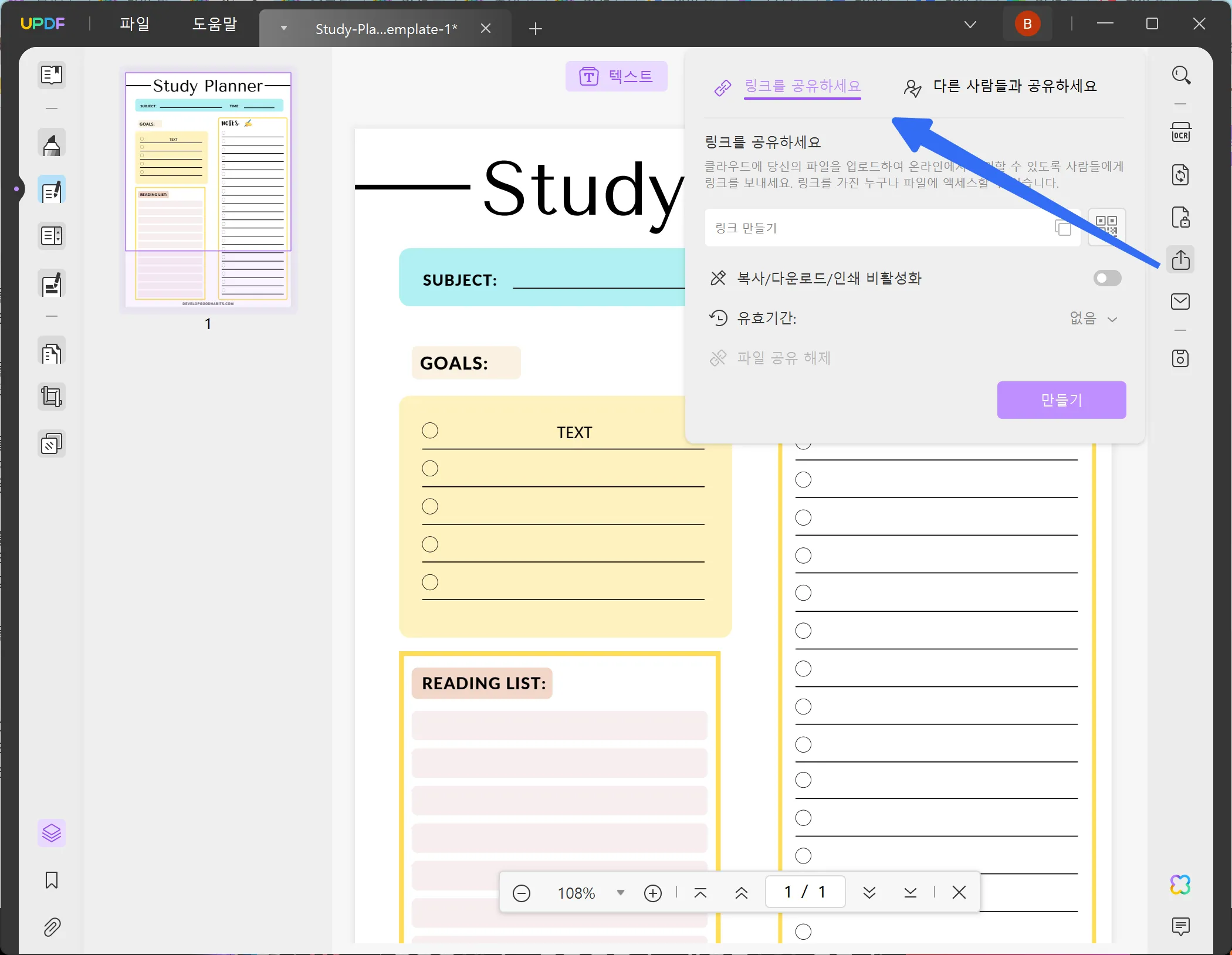Image resolution: width=1232 pixels, height=955 pixels.
Task: Open the comments panel icon
Action: (1181, 927)
